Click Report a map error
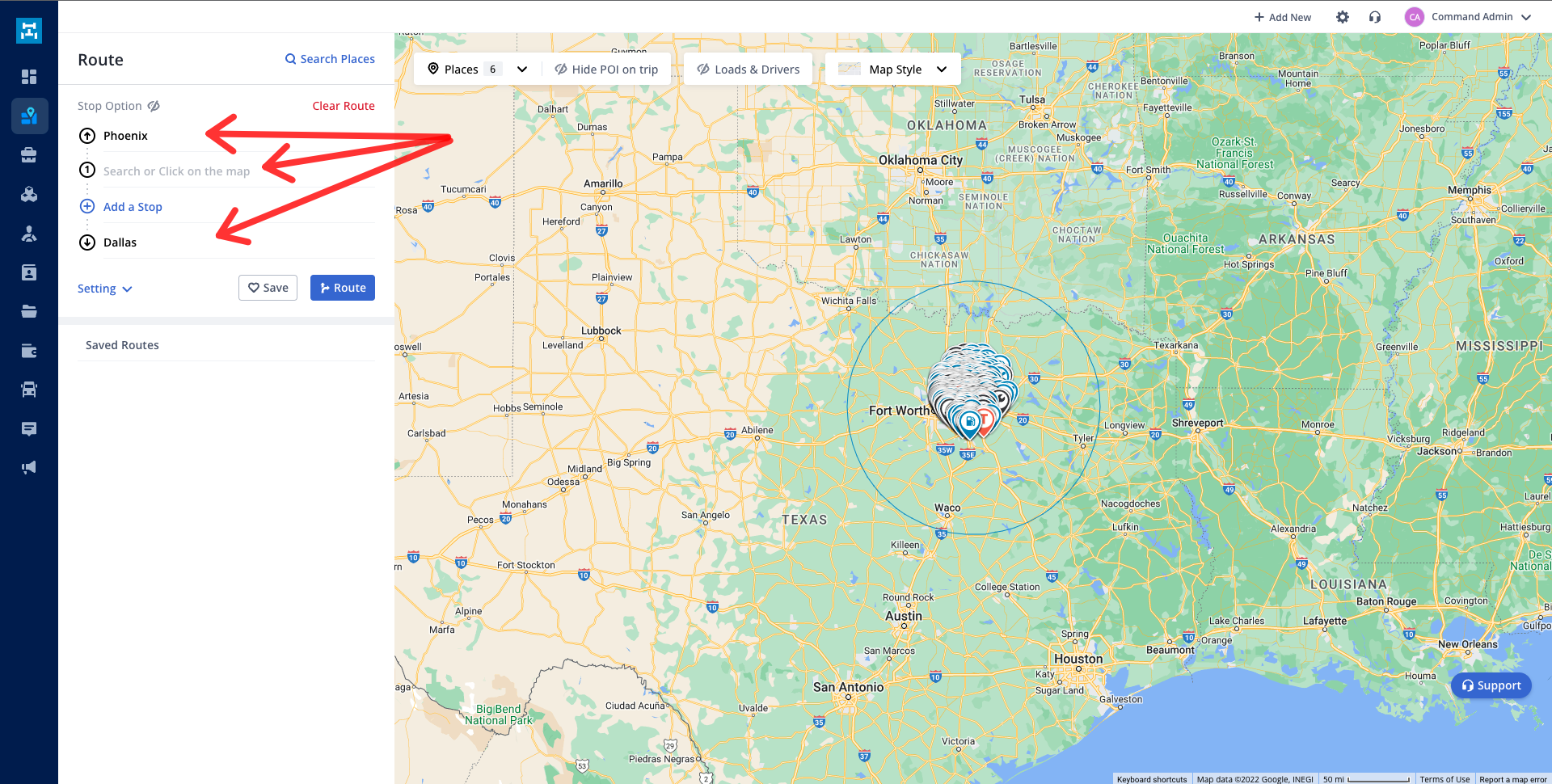 click(1513, 779)
